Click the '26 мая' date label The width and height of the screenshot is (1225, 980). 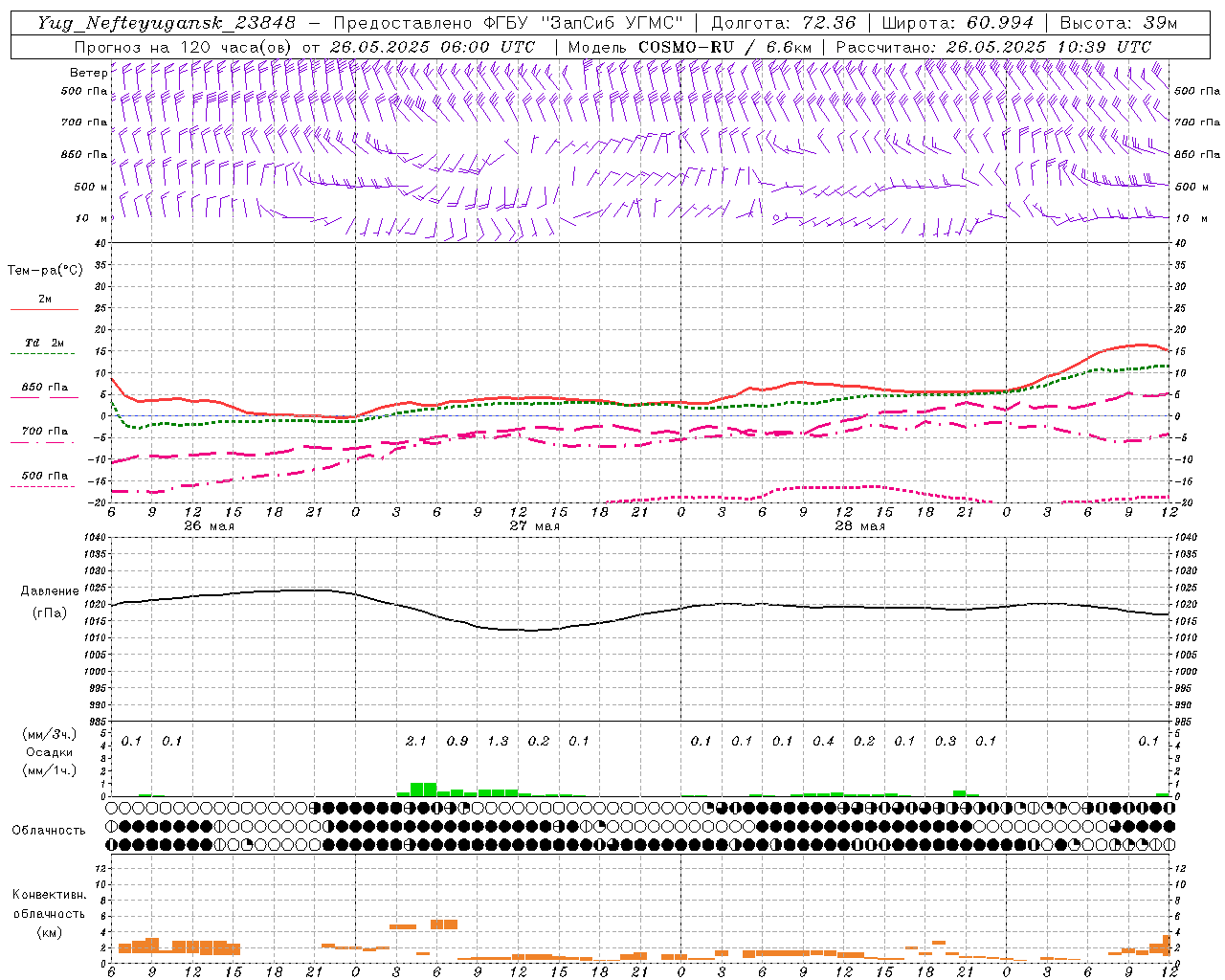coord(209,526)
